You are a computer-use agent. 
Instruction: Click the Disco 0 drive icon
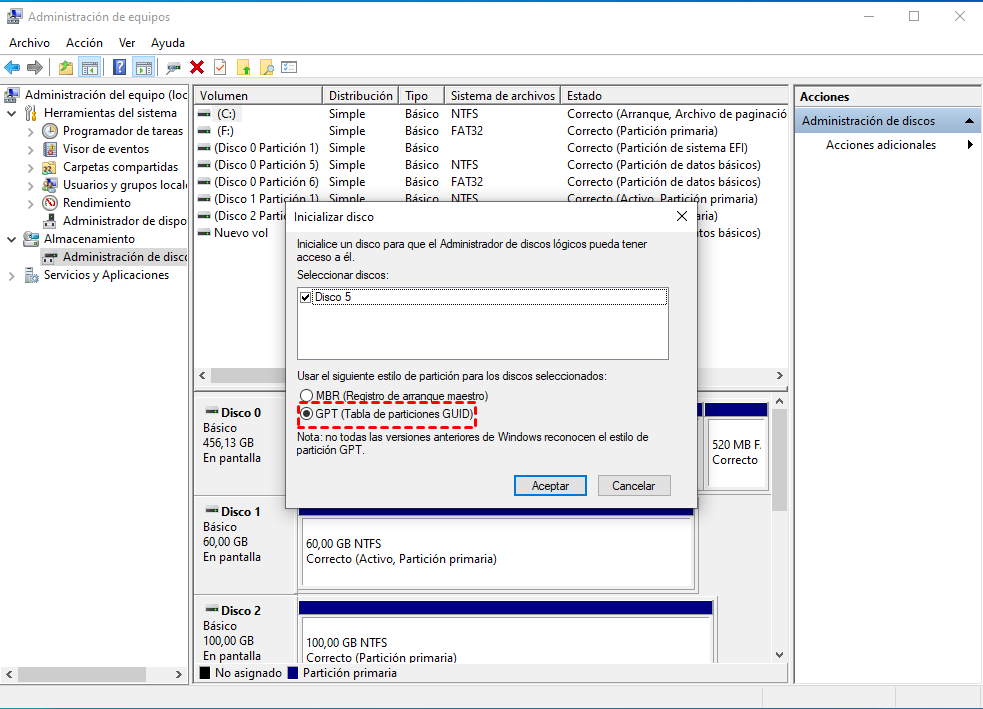[x=212, y=412]
